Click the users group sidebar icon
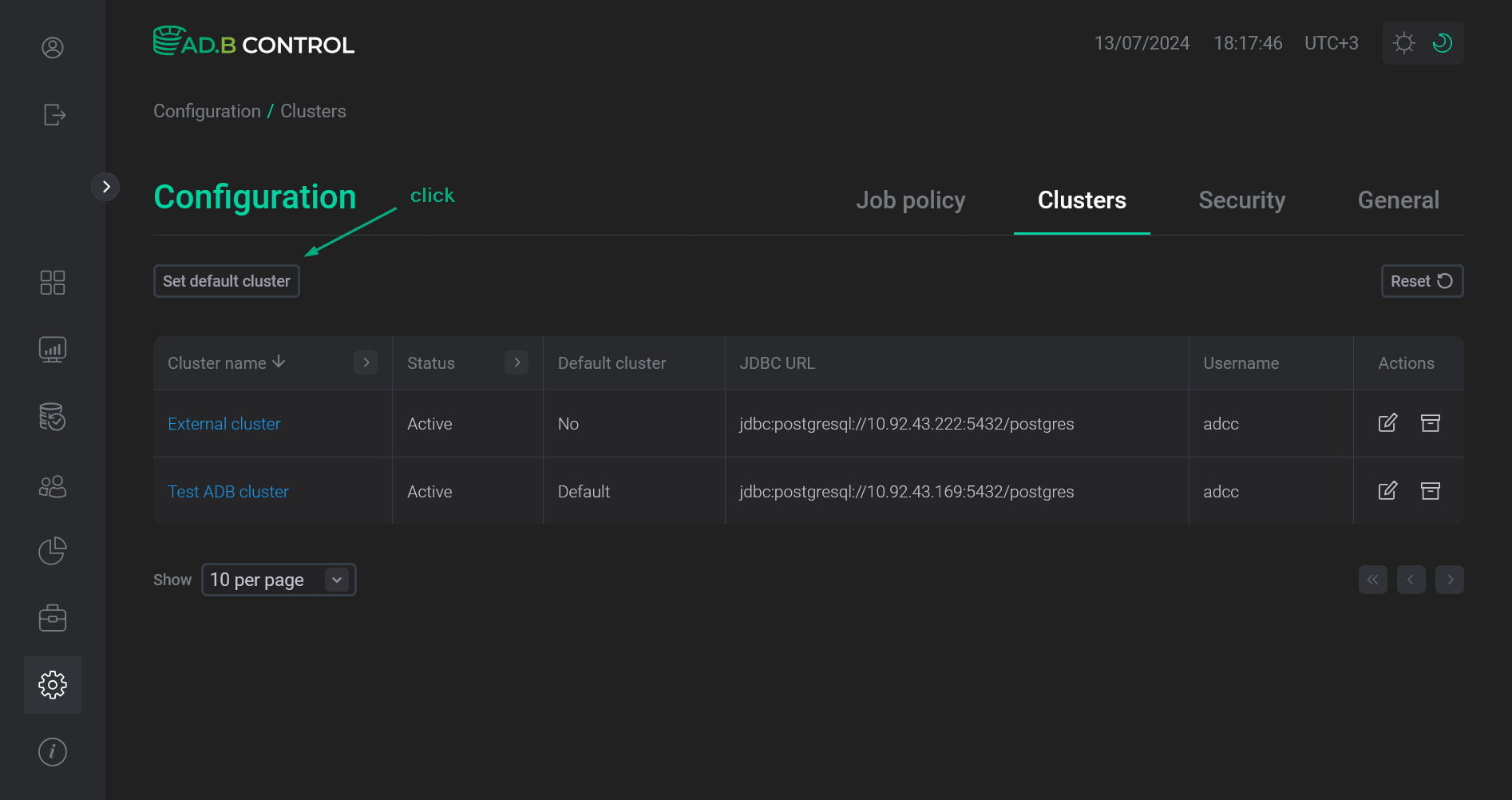1512x800 pixels. pos(52,485)
